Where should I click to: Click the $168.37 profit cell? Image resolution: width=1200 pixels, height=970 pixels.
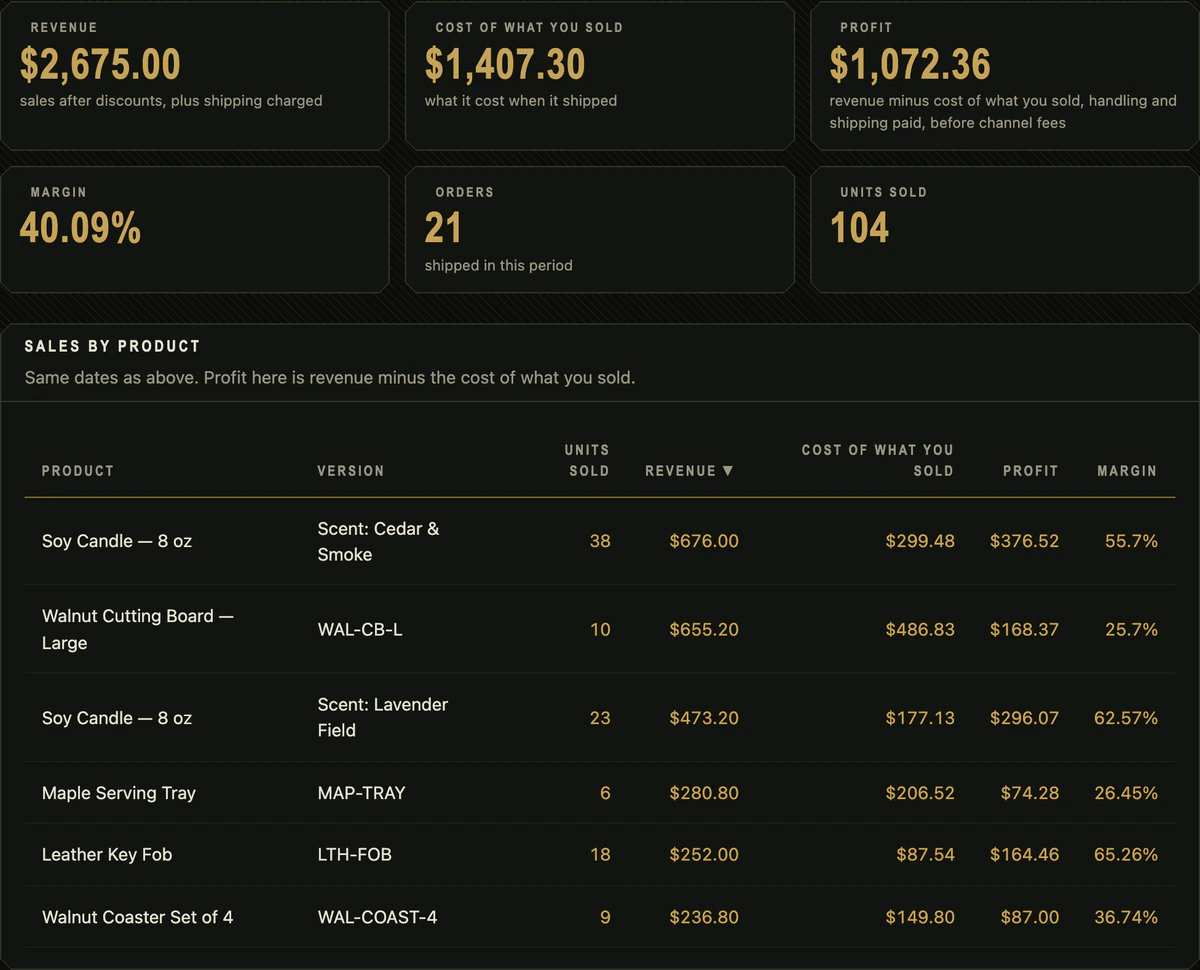tap(1024, 629)
